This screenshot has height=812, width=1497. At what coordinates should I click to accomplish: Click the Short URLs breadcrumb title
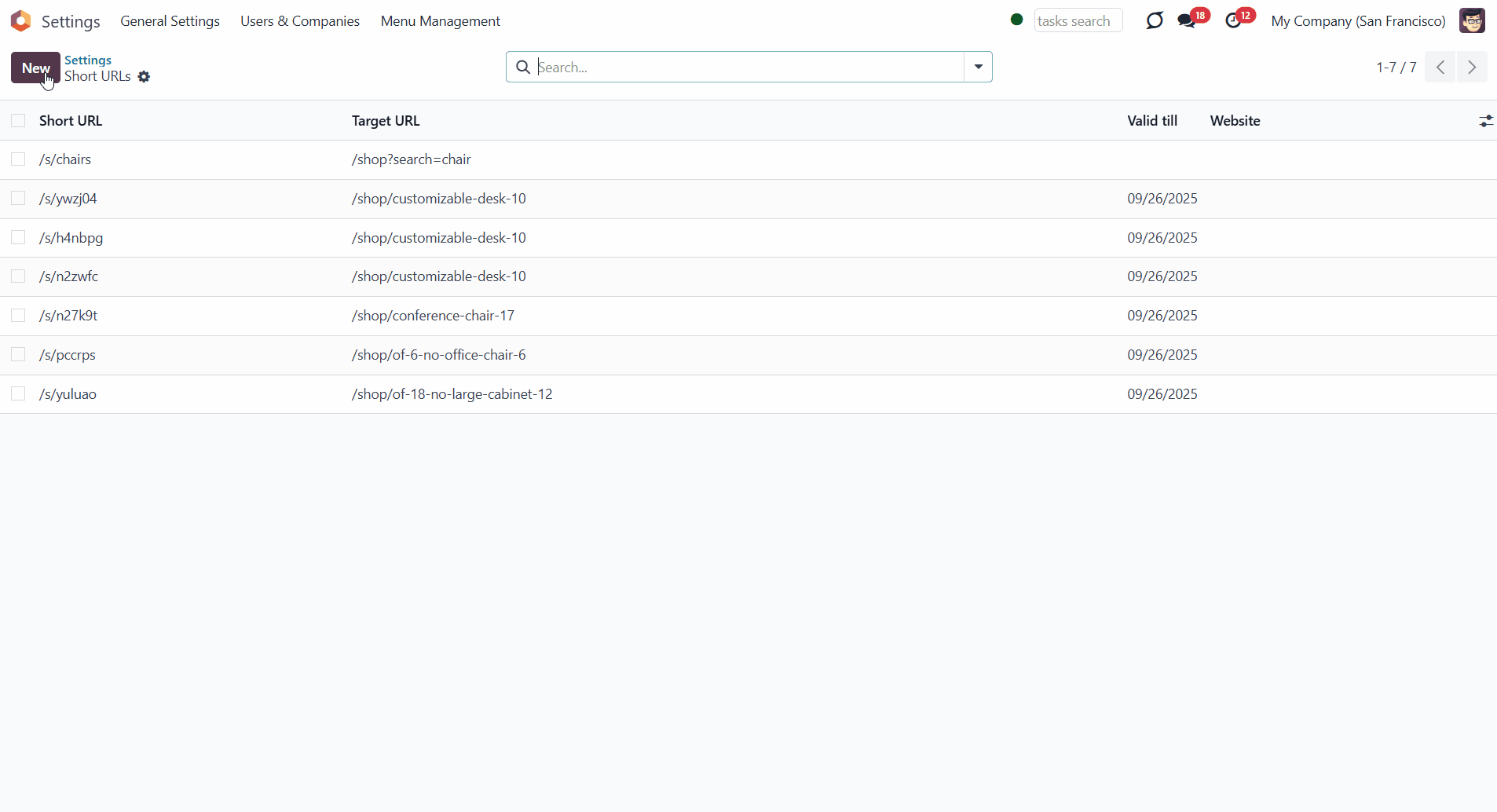click(x=97, y=76)
